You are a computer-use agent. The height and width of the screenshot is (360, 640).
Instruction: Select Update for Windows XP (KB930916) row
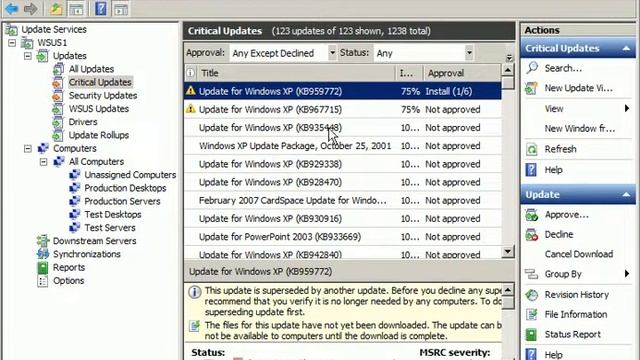(342, 219)
